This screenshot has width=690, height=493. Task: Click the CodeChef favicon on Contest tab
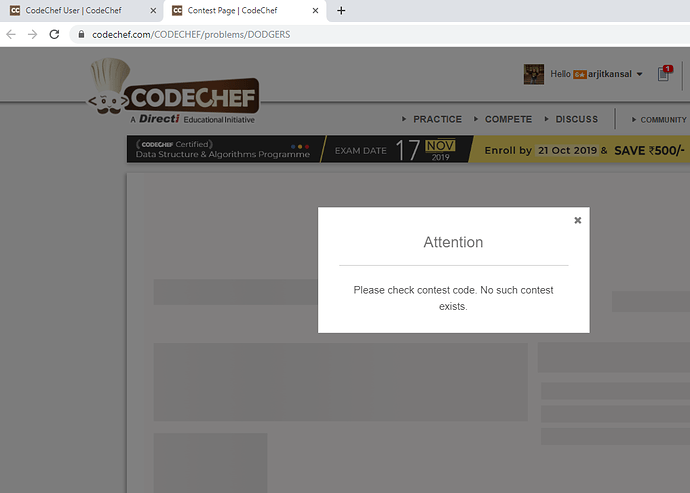click(x=177, y=11)
